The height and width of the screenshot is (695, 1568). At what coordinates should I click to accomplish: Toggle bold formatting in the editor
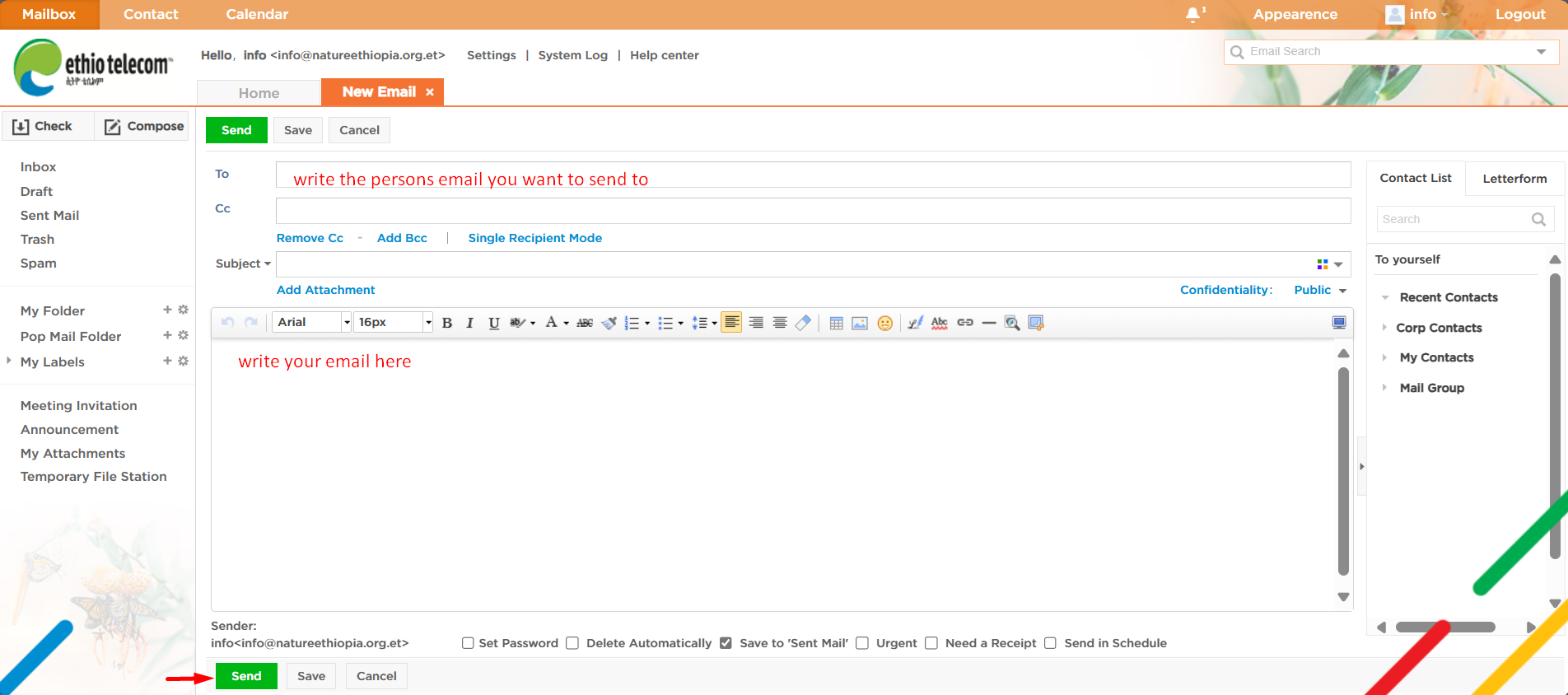(447, 323)
